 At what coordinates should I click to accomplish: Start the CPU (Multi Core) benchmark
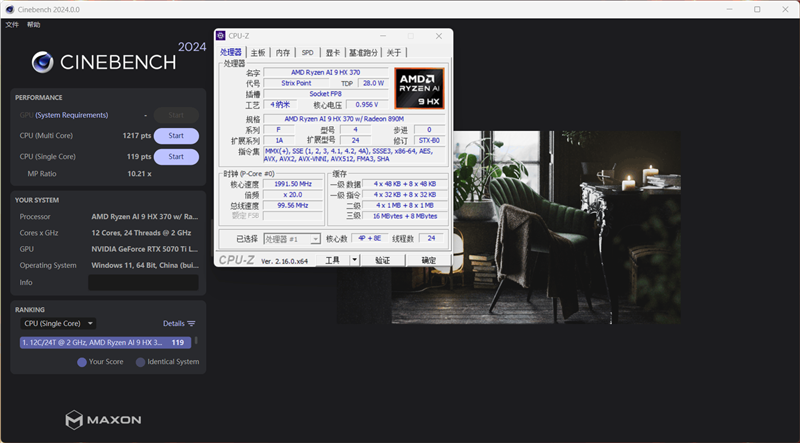point(176,136)
